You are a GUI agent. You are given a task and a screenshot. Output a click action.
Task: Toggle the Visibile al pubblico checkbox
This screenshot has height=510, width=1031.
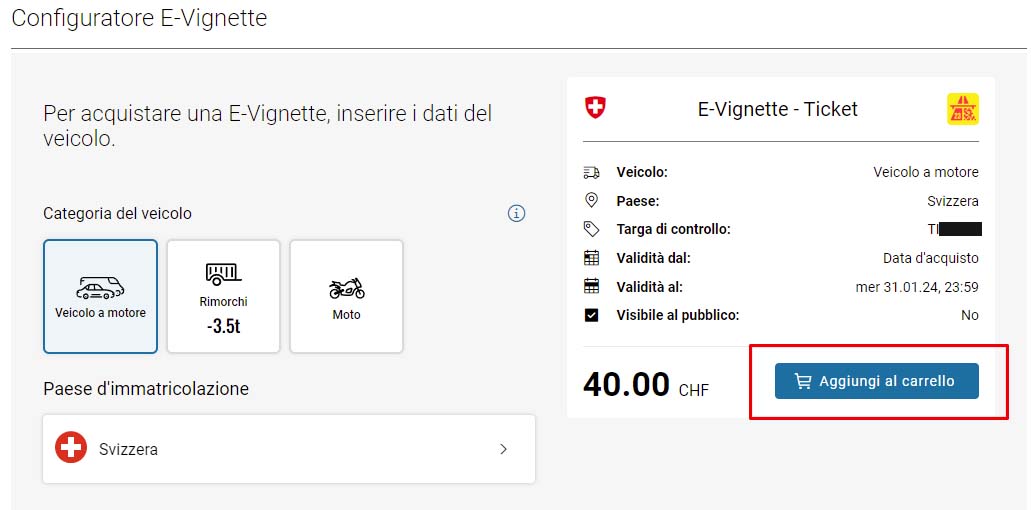point(591,315)
